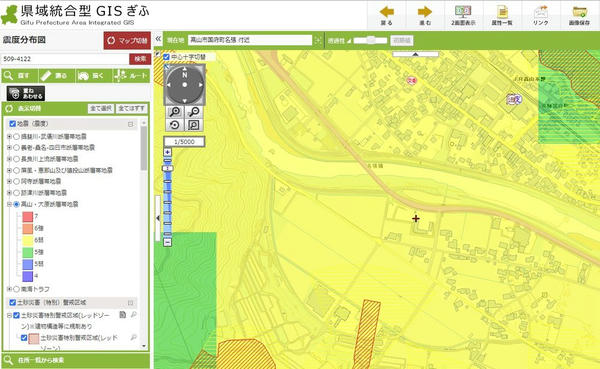Open the 属性一覧 attribute list
Viewport: 600px width, 369px height.
pos(502,15)
